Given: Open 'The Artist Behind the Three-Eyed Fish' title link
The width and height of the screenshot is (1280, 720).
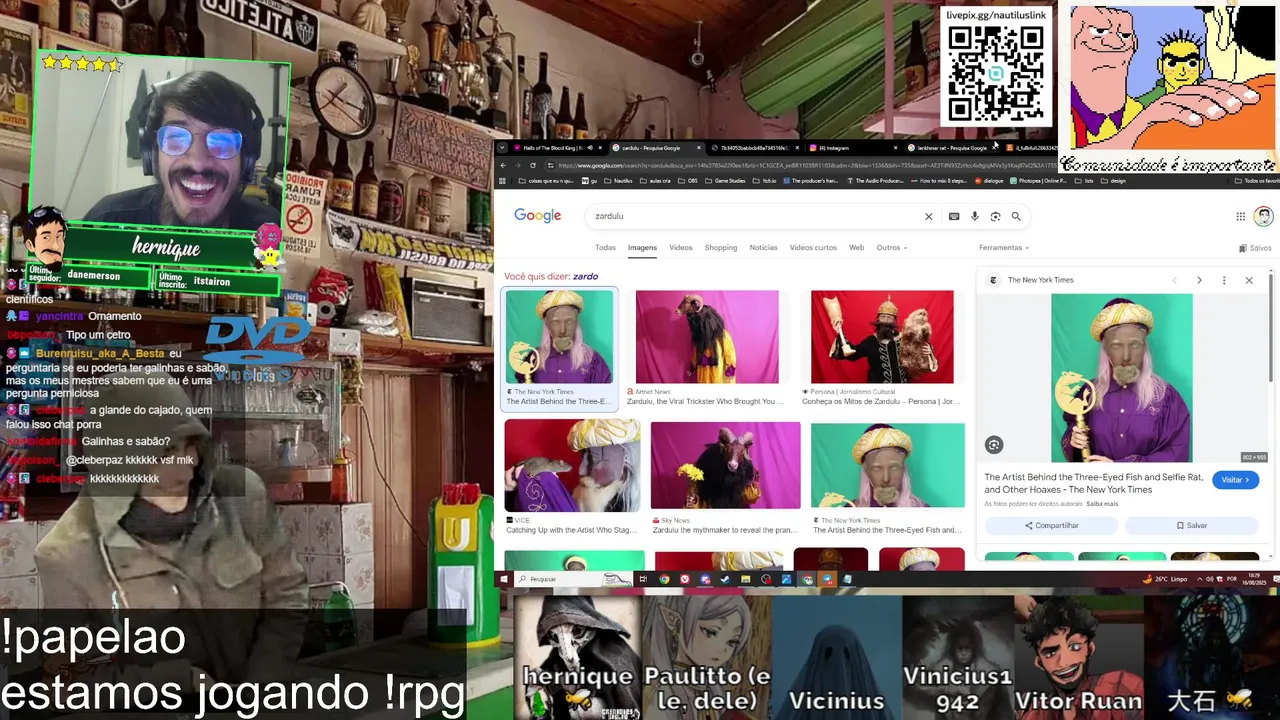Looking at the screenshot, I should 1093,484.
